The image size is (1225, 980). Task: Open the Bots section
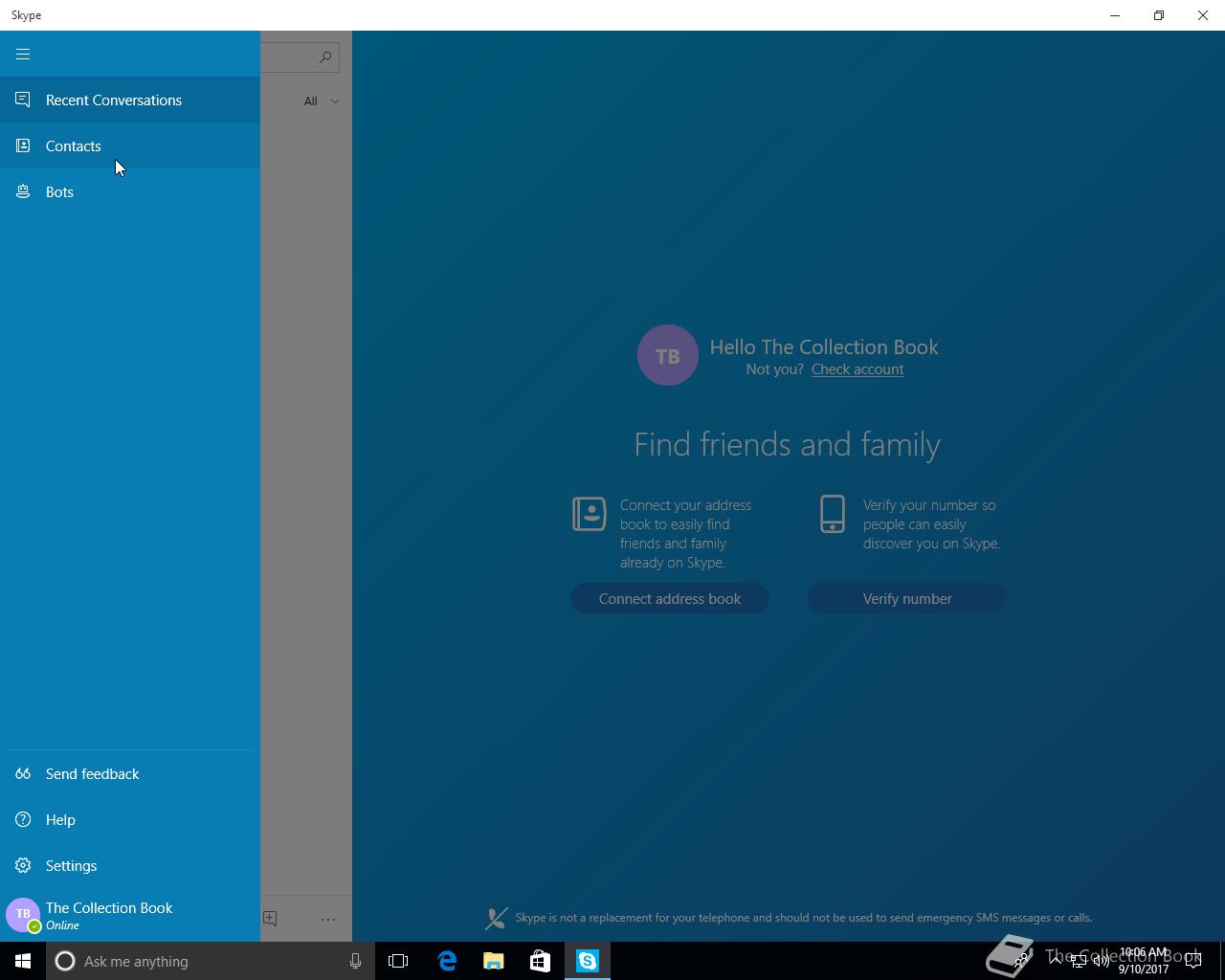pos(130,191)
